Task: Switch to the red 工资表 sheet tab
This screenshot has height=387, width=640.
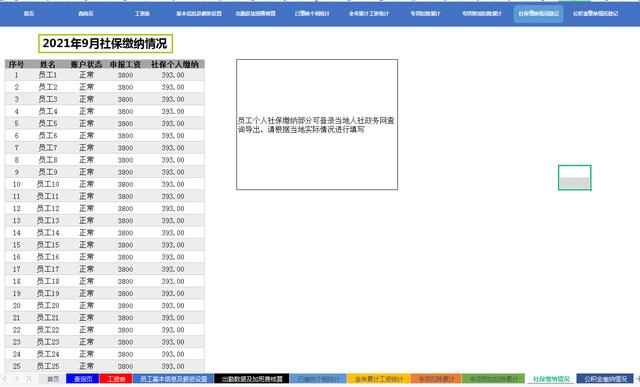Action: pyautogui.click(x=116, y=379)
